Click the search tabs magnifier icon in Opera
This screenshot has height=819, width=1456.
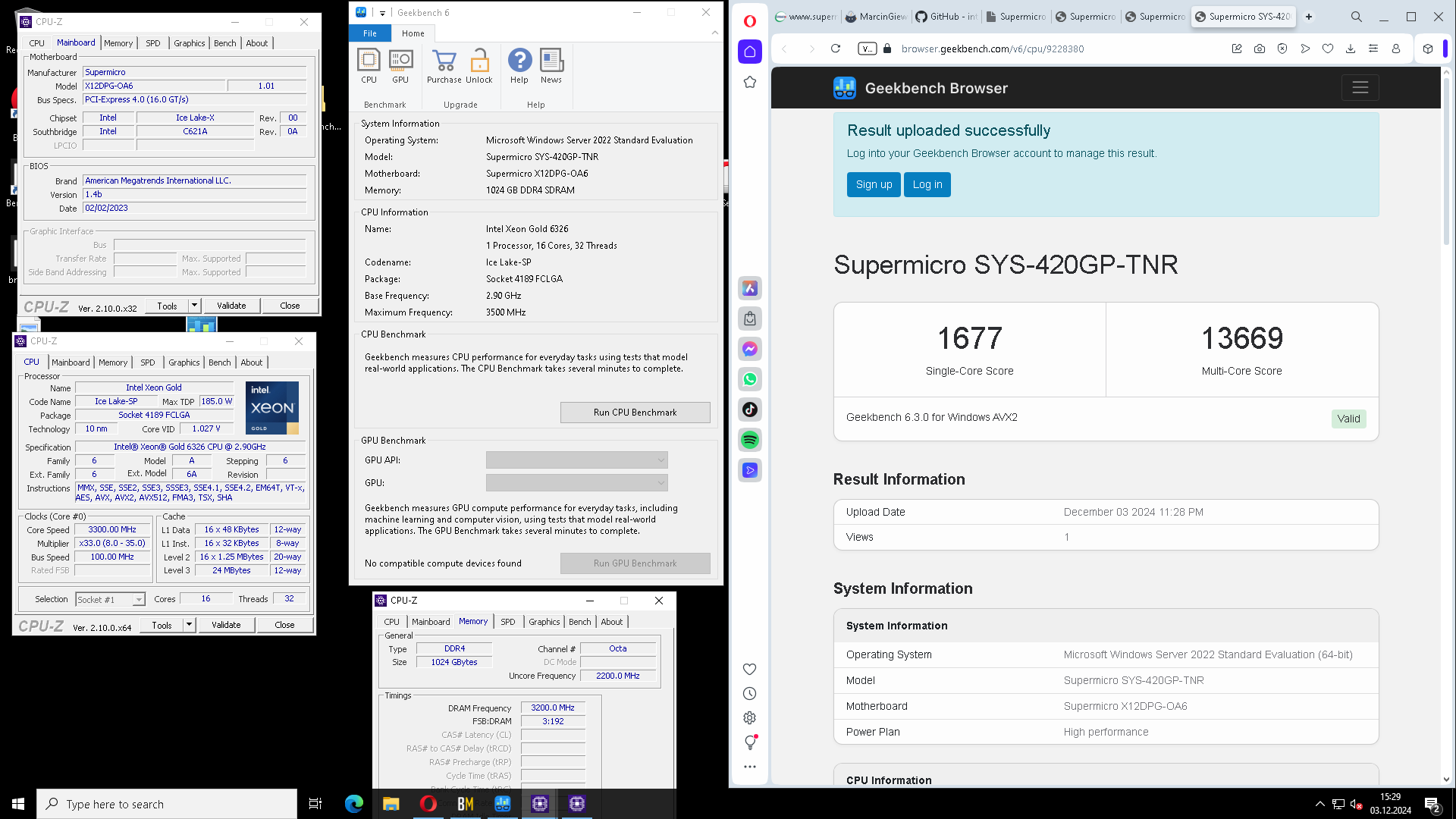click(1357, 17)
